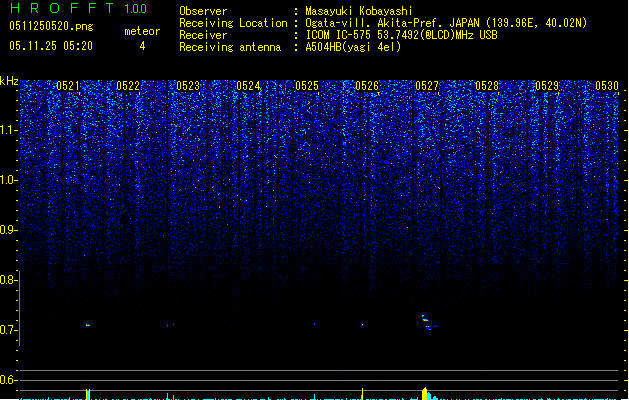629x400 pixels.
Task: Click the 'Receiver' field label
Action: click(x=203, y=35)
